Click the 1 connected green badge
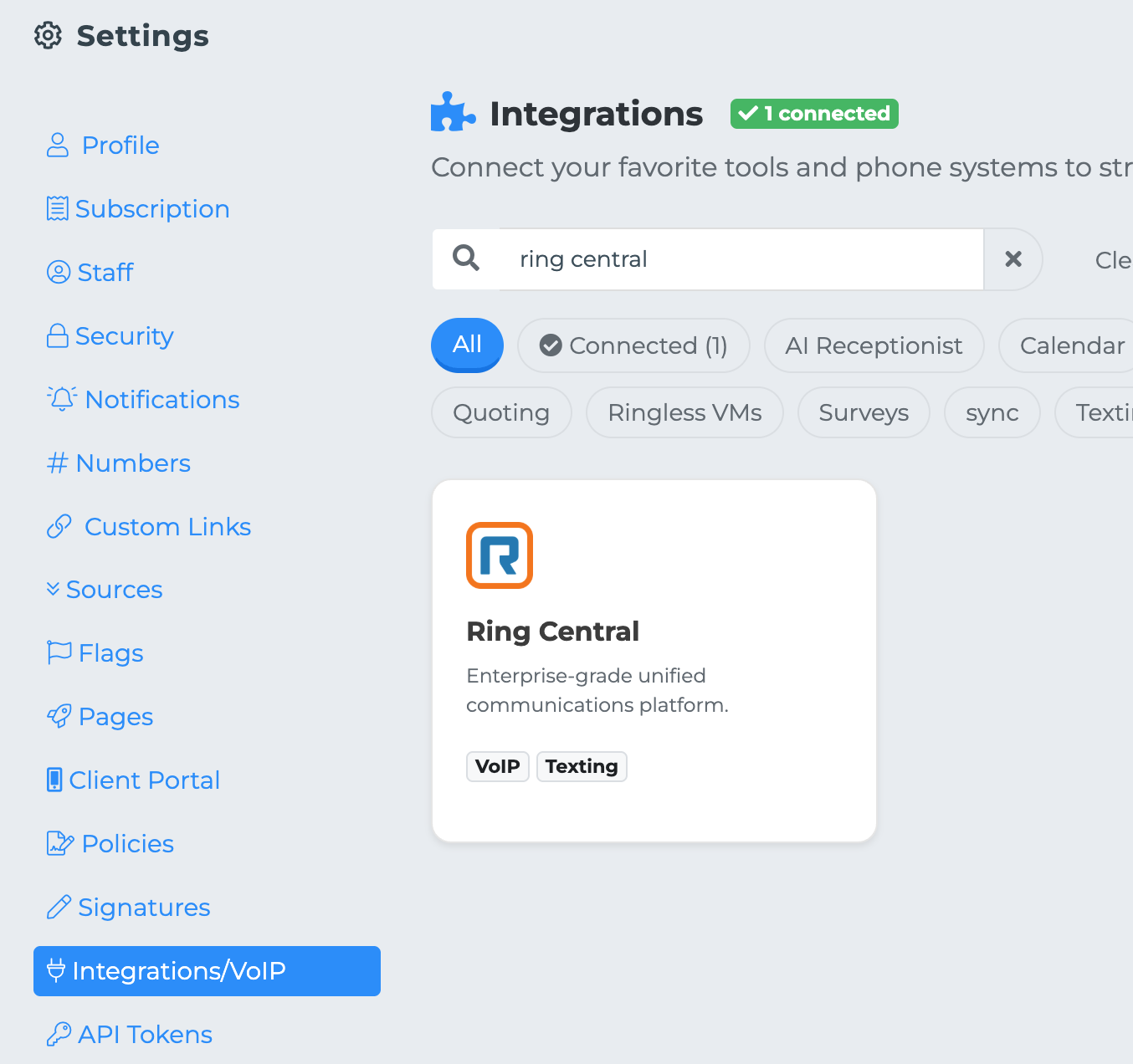The height and width of the screenshot is (1064, 1133). pyautogui.click(x=814, y=114)
